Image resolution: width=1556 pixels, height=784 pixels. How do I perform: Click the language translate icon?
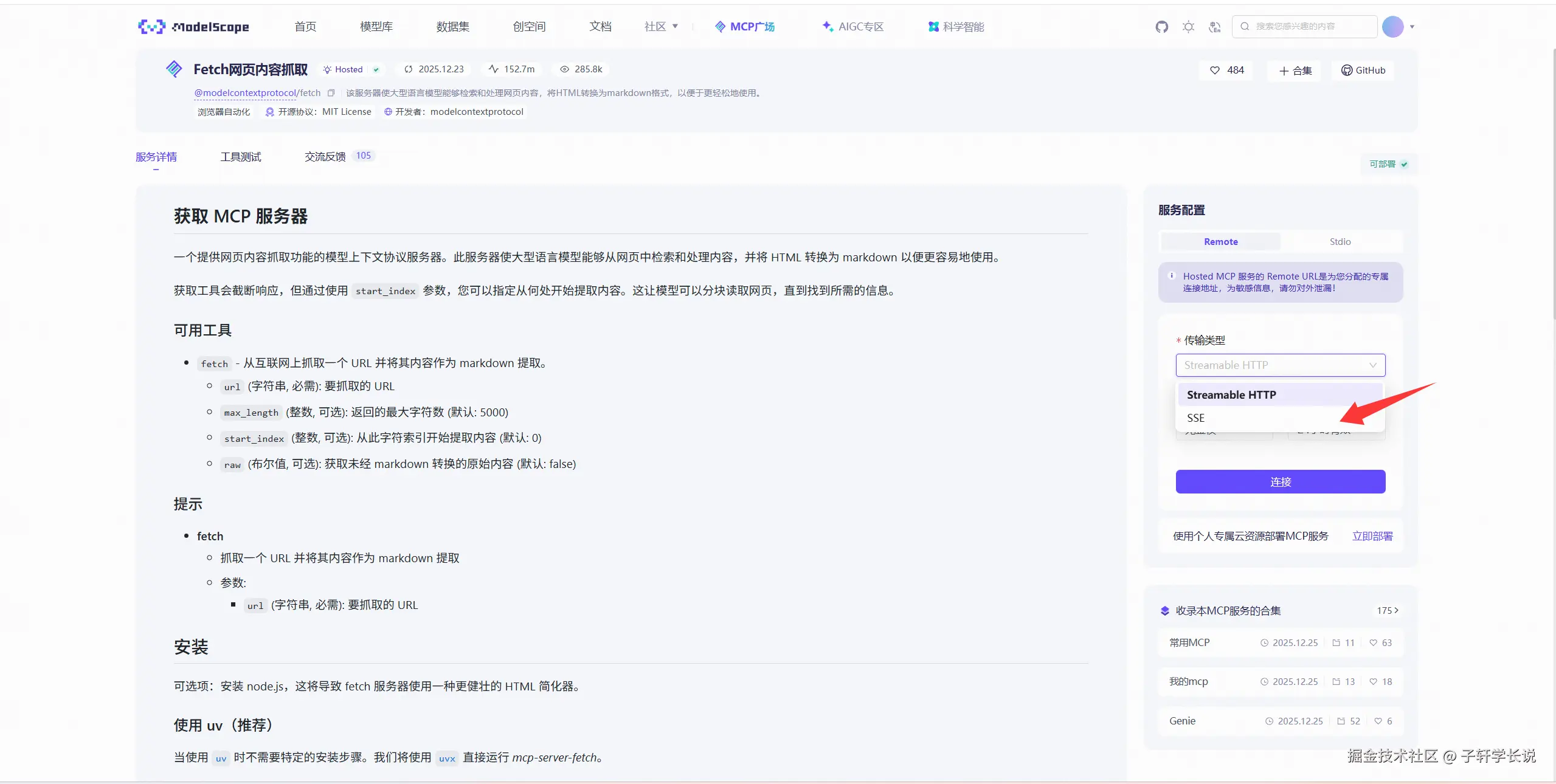point(1214,27)
